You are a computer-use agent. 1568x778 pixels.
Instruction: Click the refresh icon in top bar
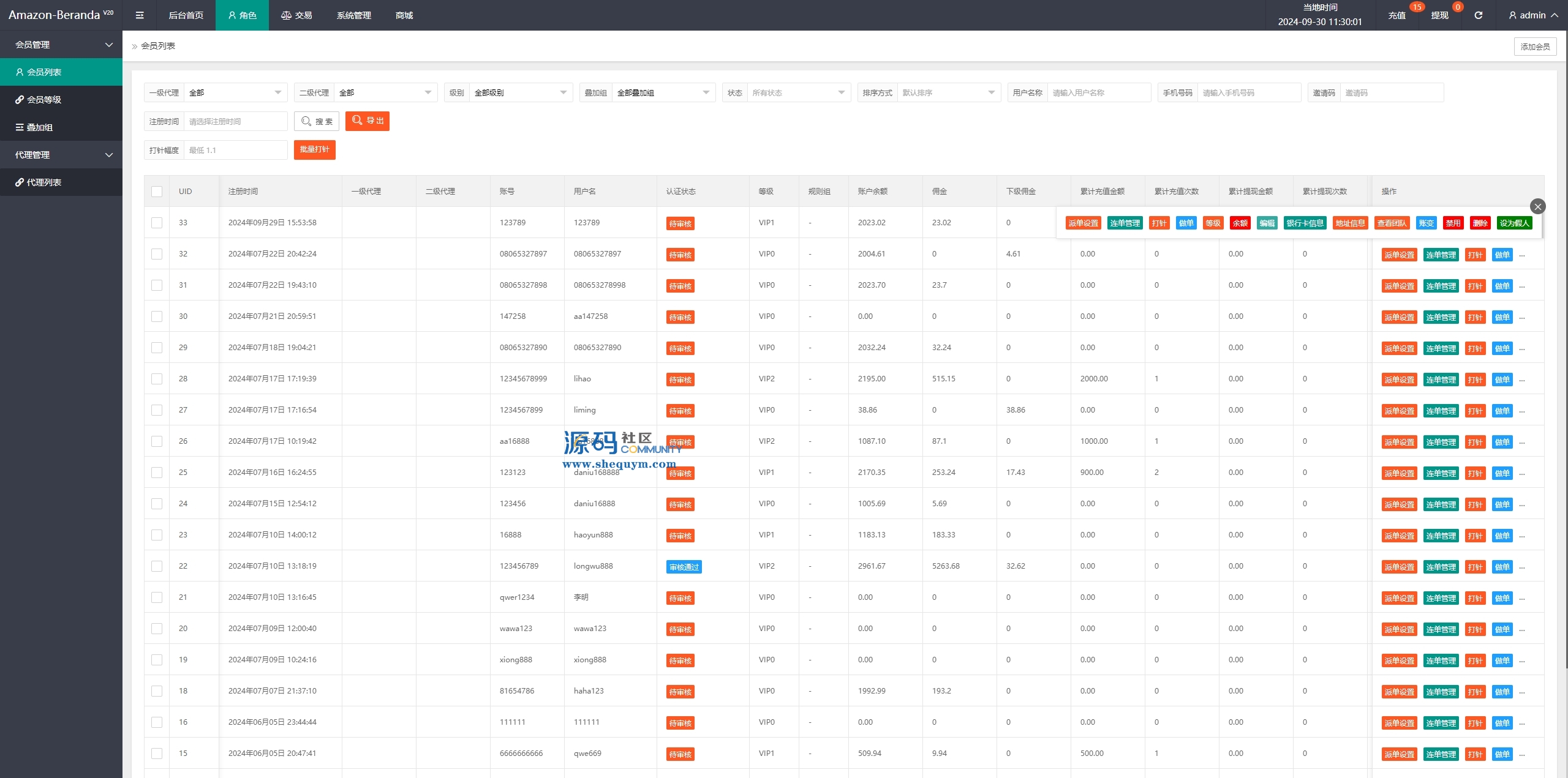coord(1478,15)
